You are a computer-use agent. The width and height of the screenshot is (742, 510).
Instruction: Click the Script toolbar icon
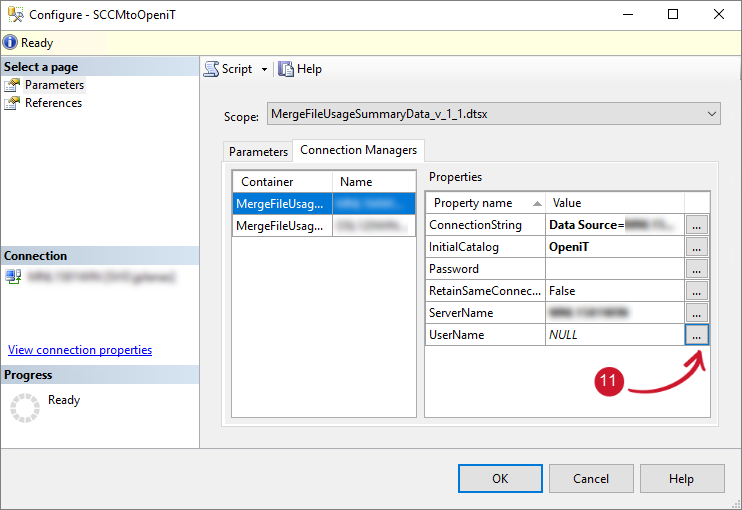[212, 69]
